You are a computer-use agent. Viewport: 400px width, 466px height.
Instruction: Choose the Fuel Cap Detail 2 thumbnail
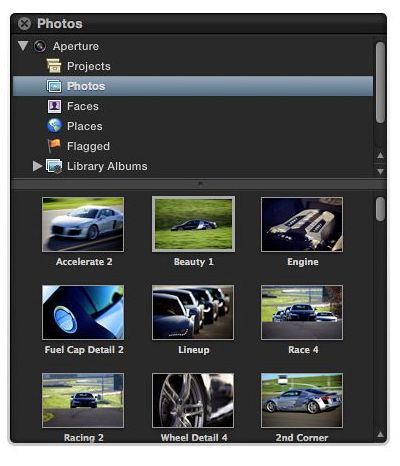83,312
